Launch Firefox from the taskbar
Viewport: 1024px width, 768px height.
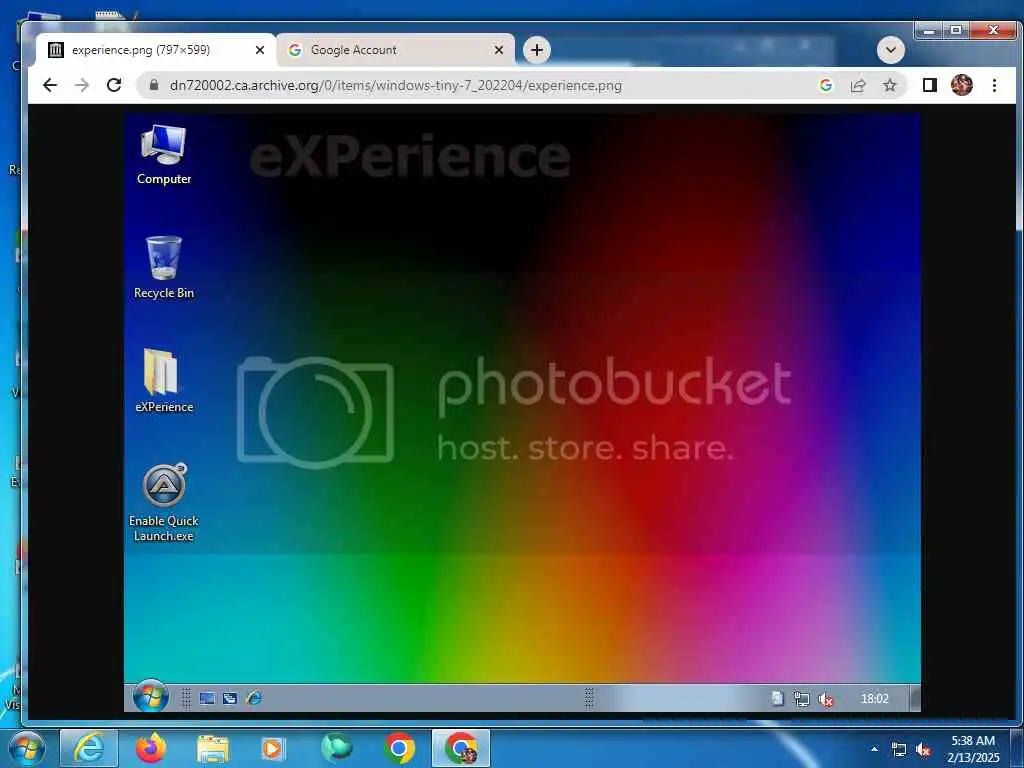pos(151,748)
